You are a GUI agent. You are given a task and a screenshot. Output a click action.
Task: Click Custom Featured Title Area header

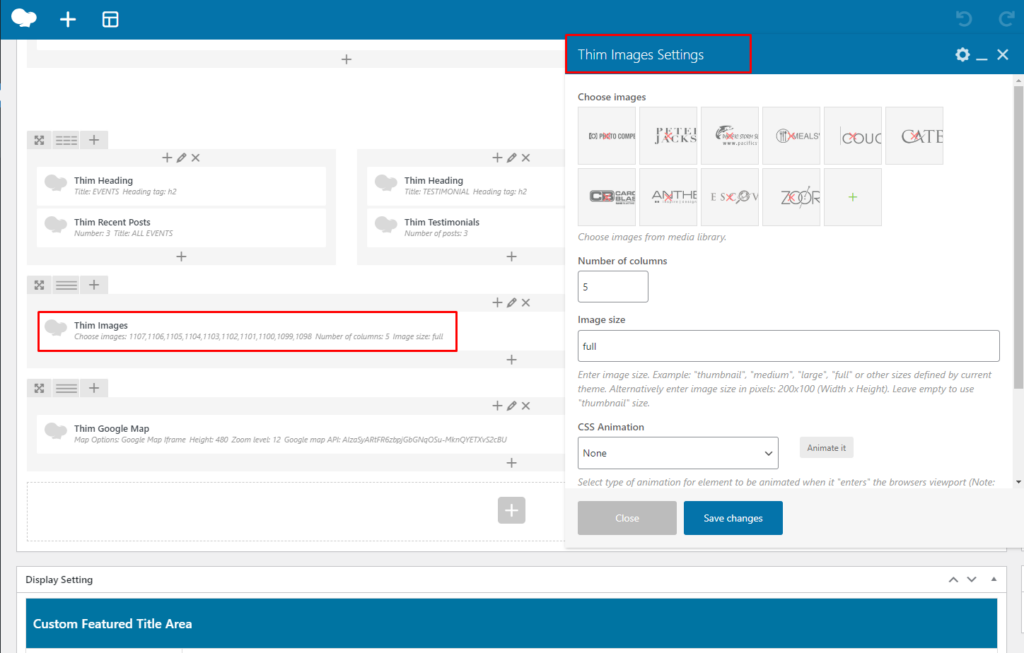tap(511, 624)
